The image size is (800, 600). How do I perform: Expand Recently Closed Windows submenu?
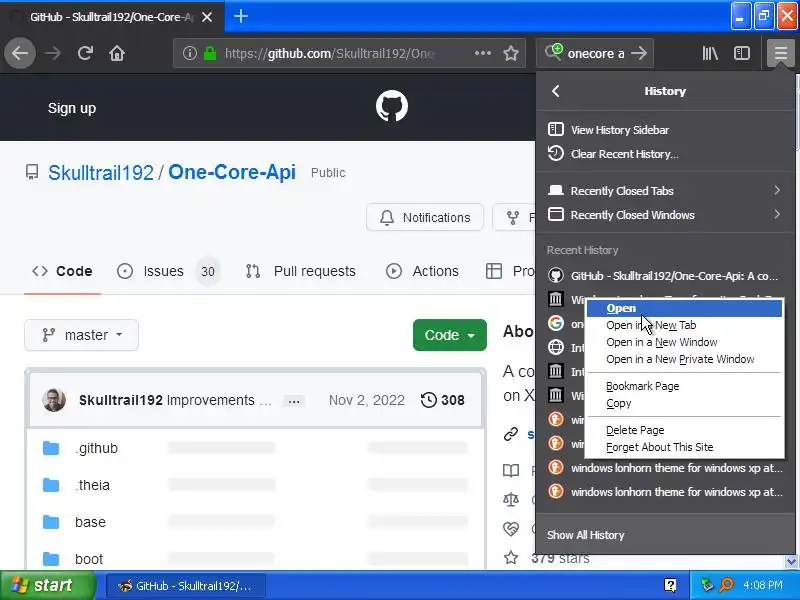[x=665, y=215]
